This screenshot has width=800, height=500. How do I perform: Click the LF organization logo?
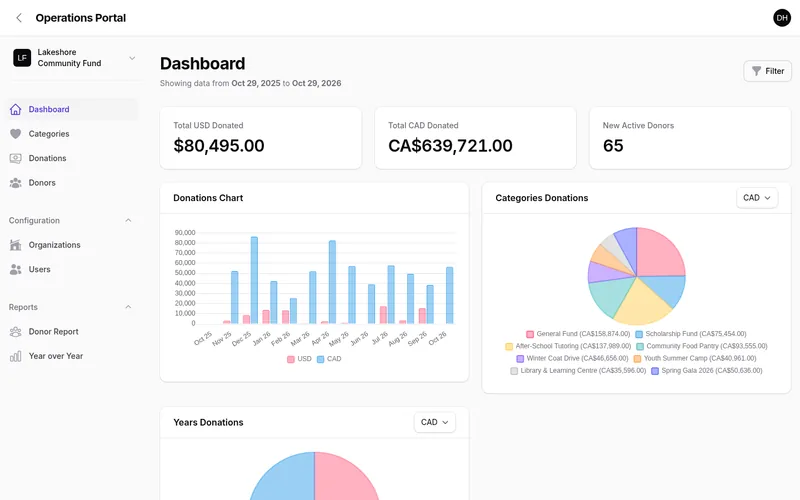[22, 58]
